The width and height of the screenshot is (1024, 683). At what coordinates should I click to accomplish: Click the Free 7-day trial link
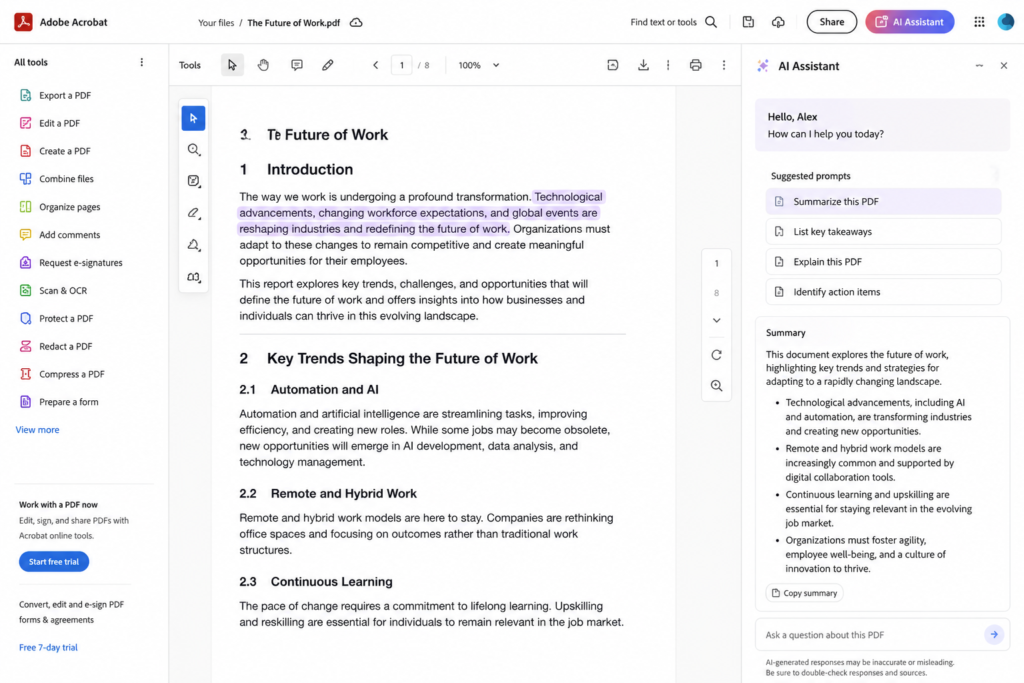48,648
